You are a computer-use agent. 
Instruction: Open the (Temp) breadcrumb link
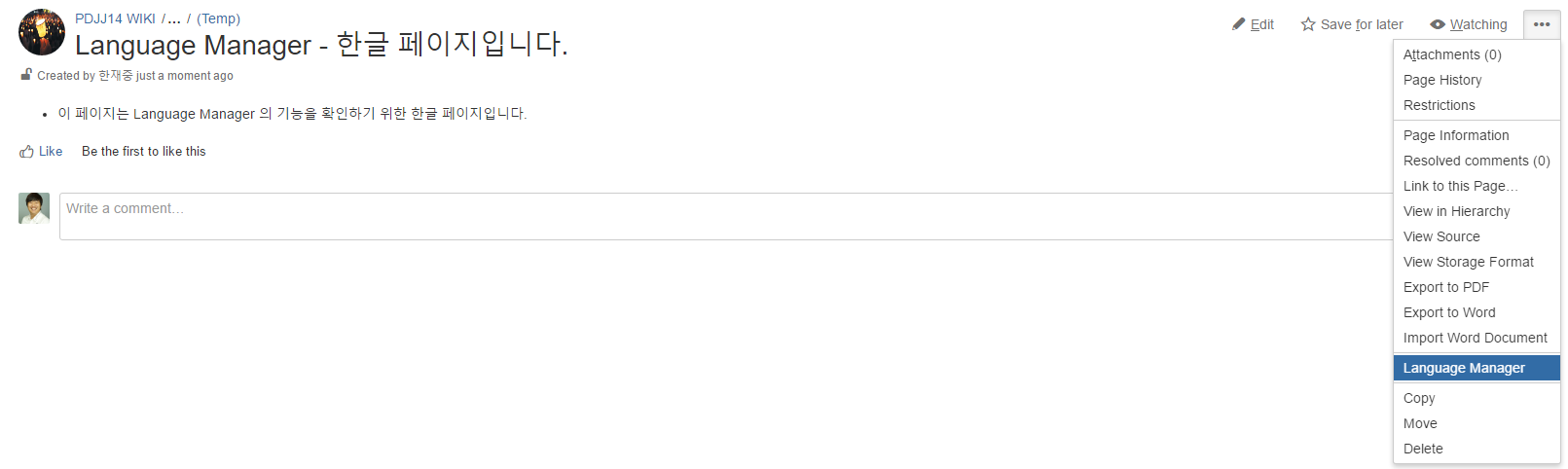tap(218, 18)
